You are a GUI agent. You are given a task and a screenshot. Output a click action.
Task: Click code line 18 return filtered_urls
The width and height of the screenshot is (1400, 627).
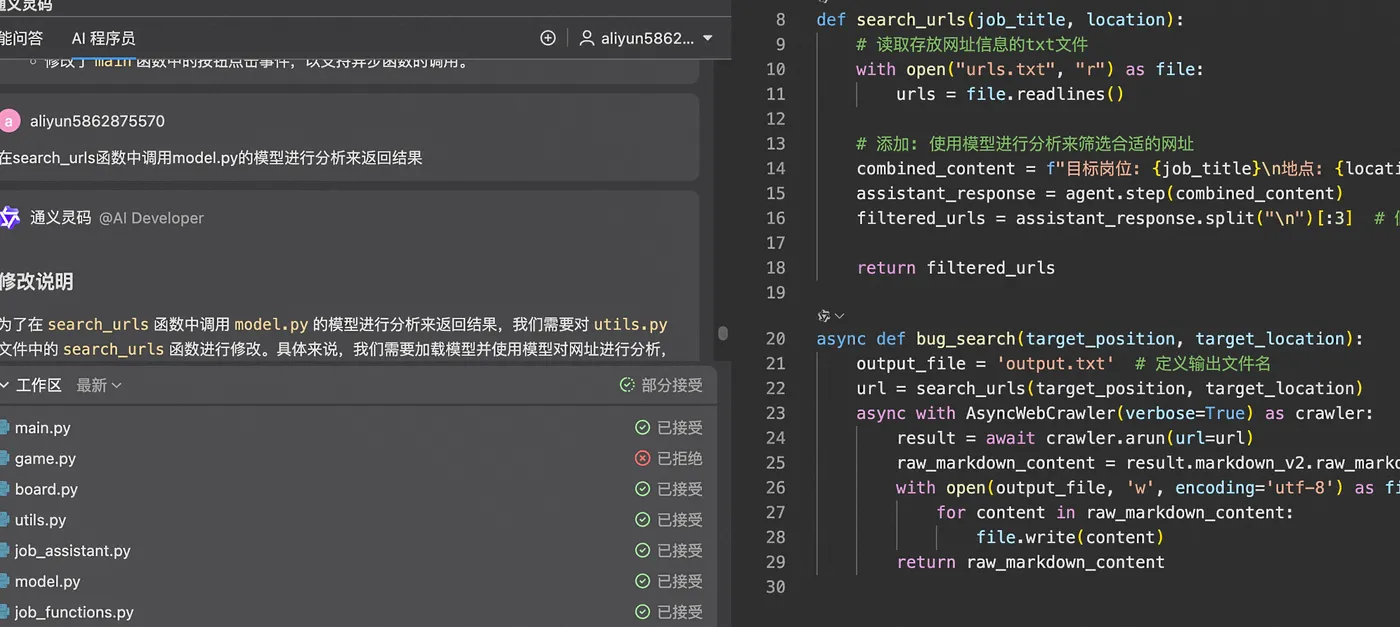955,267
